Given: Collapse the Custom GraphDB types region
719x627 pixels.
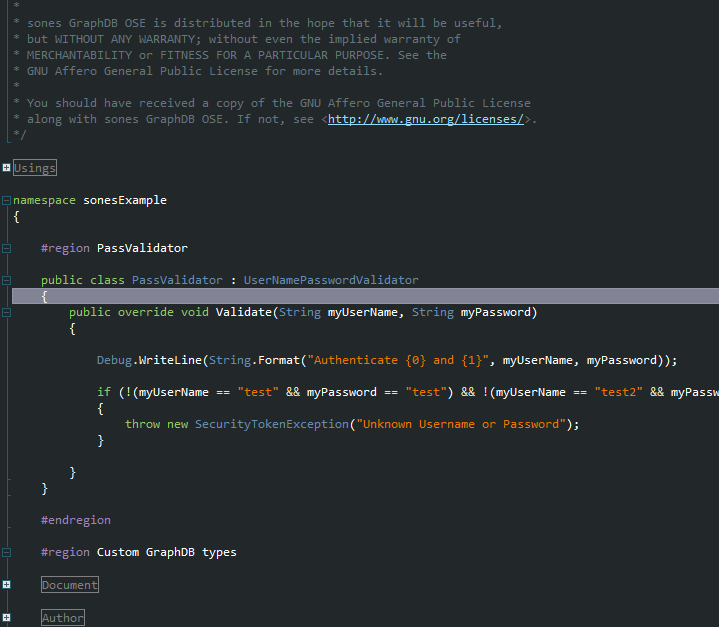Looking at the screenshot, I should [6, 553].
